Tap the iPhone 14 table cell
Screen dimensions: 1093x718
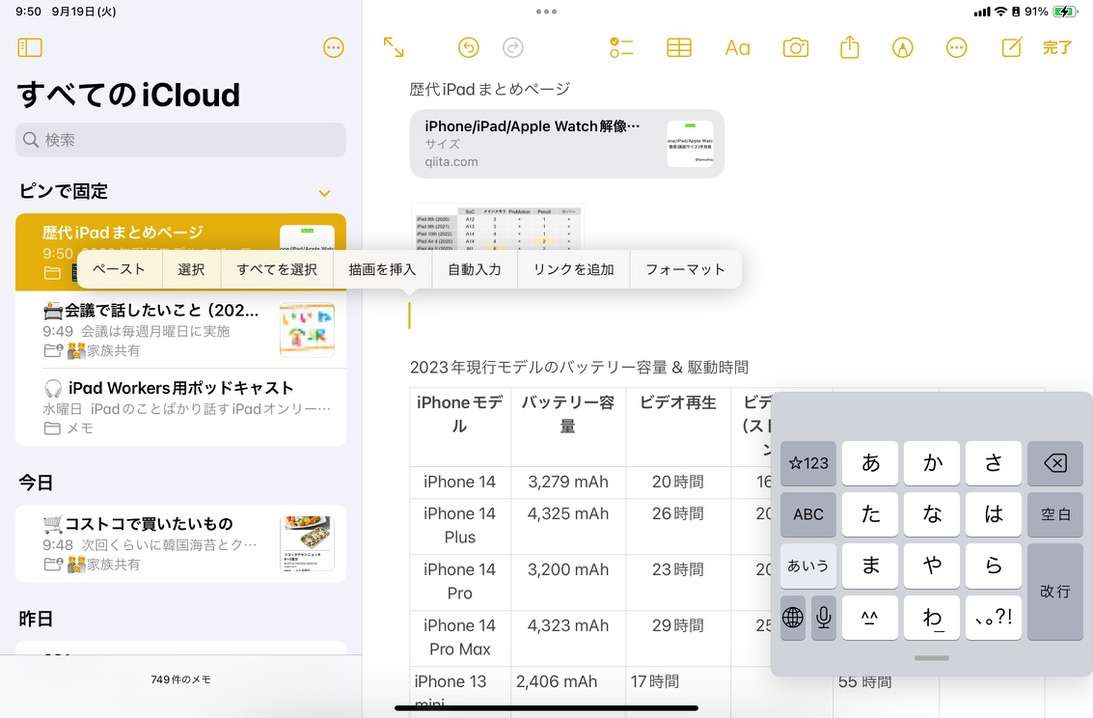click(459, 482)
